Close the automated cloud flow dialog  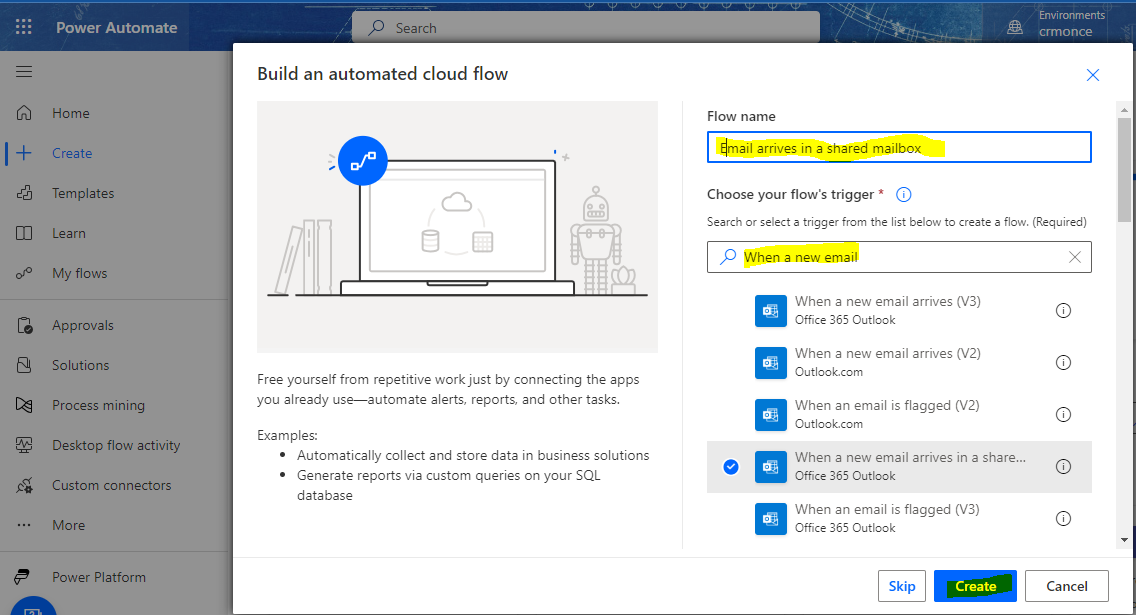[1093, 75]
